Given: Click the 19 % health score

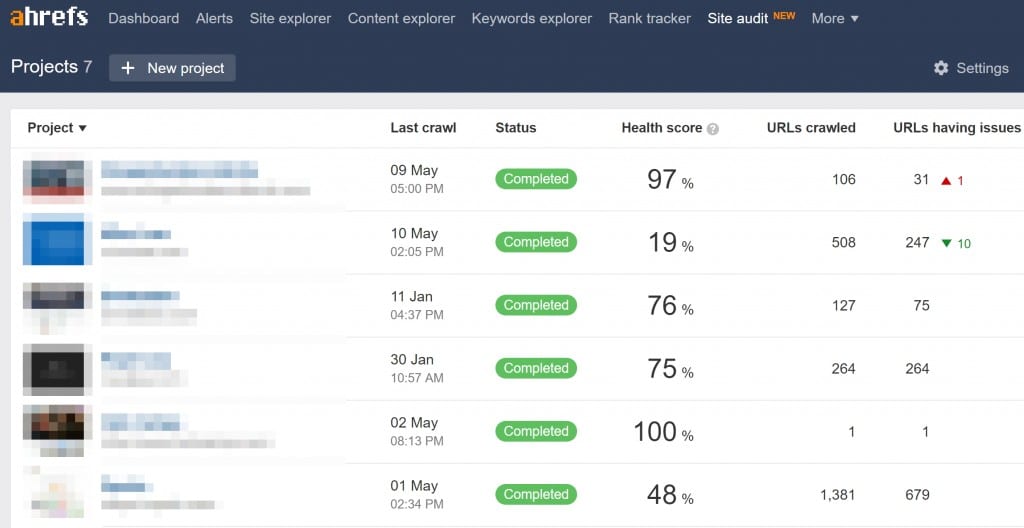Looking at the screenshot, I should click(x=670, y=242).
